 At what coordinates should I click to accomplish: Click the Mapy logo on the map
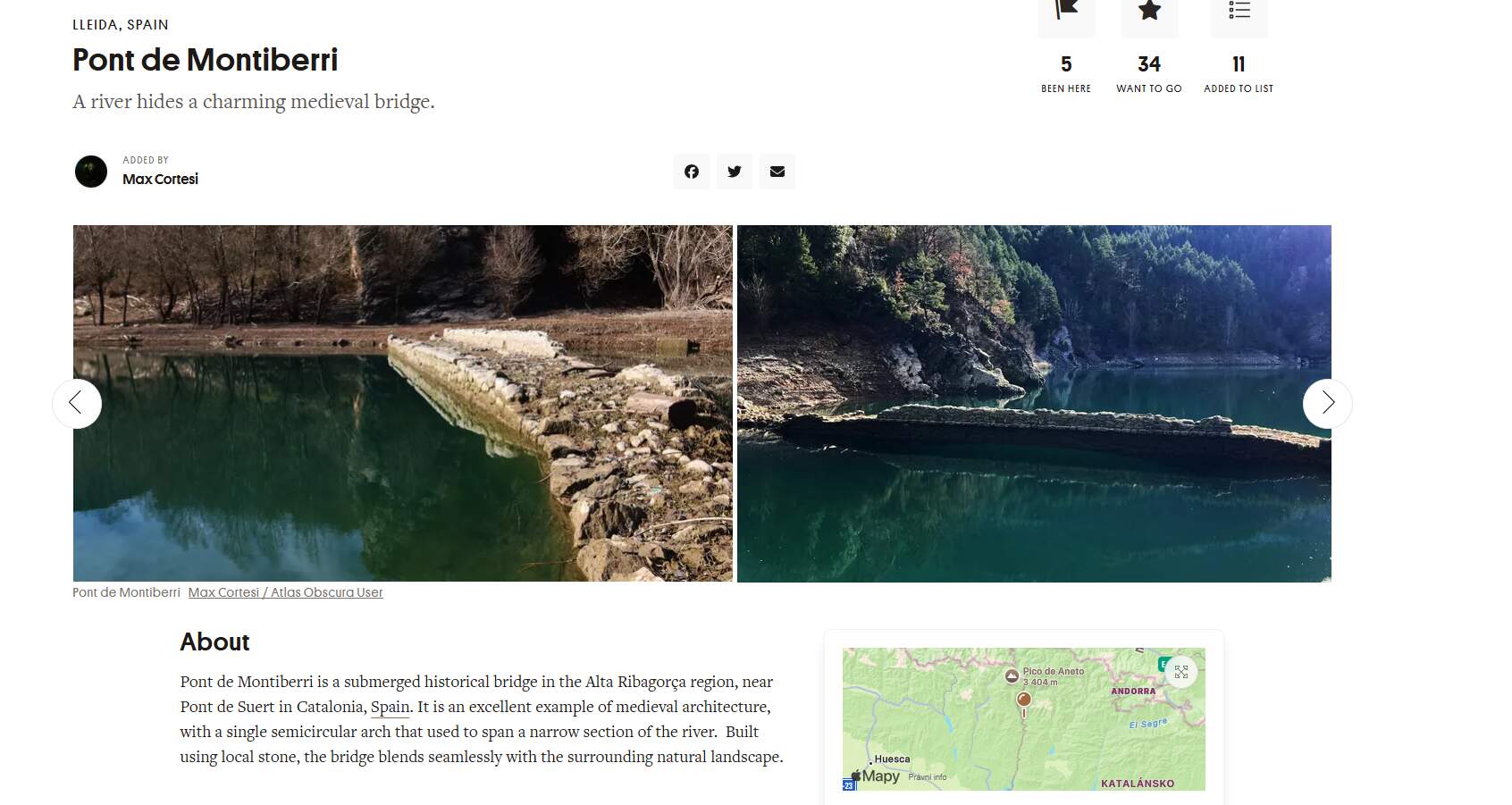tap(876, 776)
